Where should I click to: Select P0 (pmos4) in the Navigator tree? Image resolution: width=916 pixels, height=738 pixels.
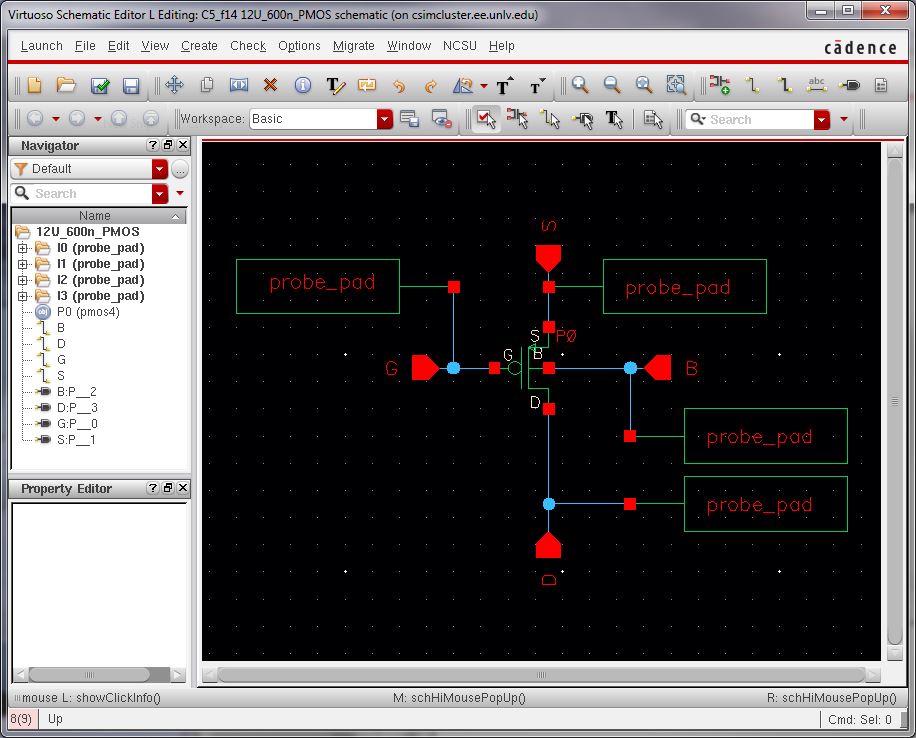coord(88,312)
